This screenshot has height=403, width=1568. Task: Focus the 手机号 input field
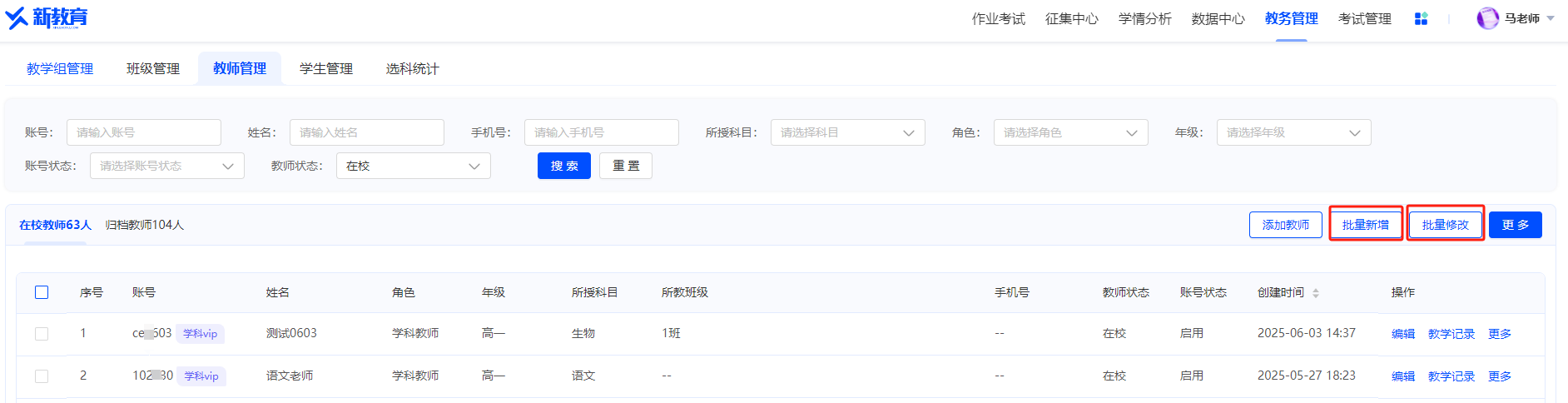click(x=601, y=132)
